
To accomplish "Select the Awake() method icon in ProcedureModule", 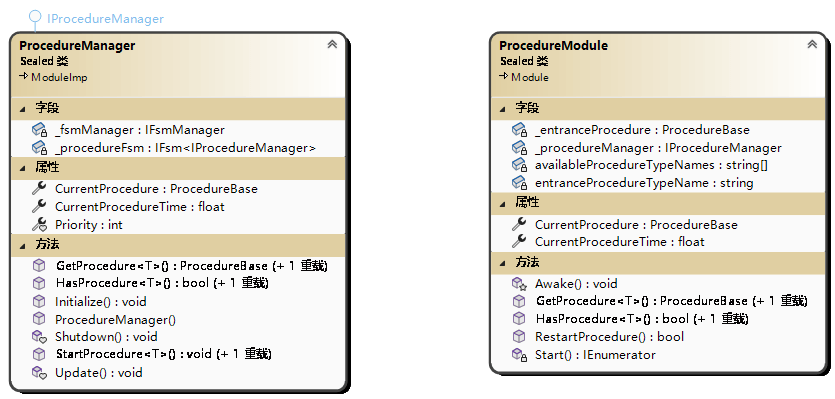I will pos(519,284).
